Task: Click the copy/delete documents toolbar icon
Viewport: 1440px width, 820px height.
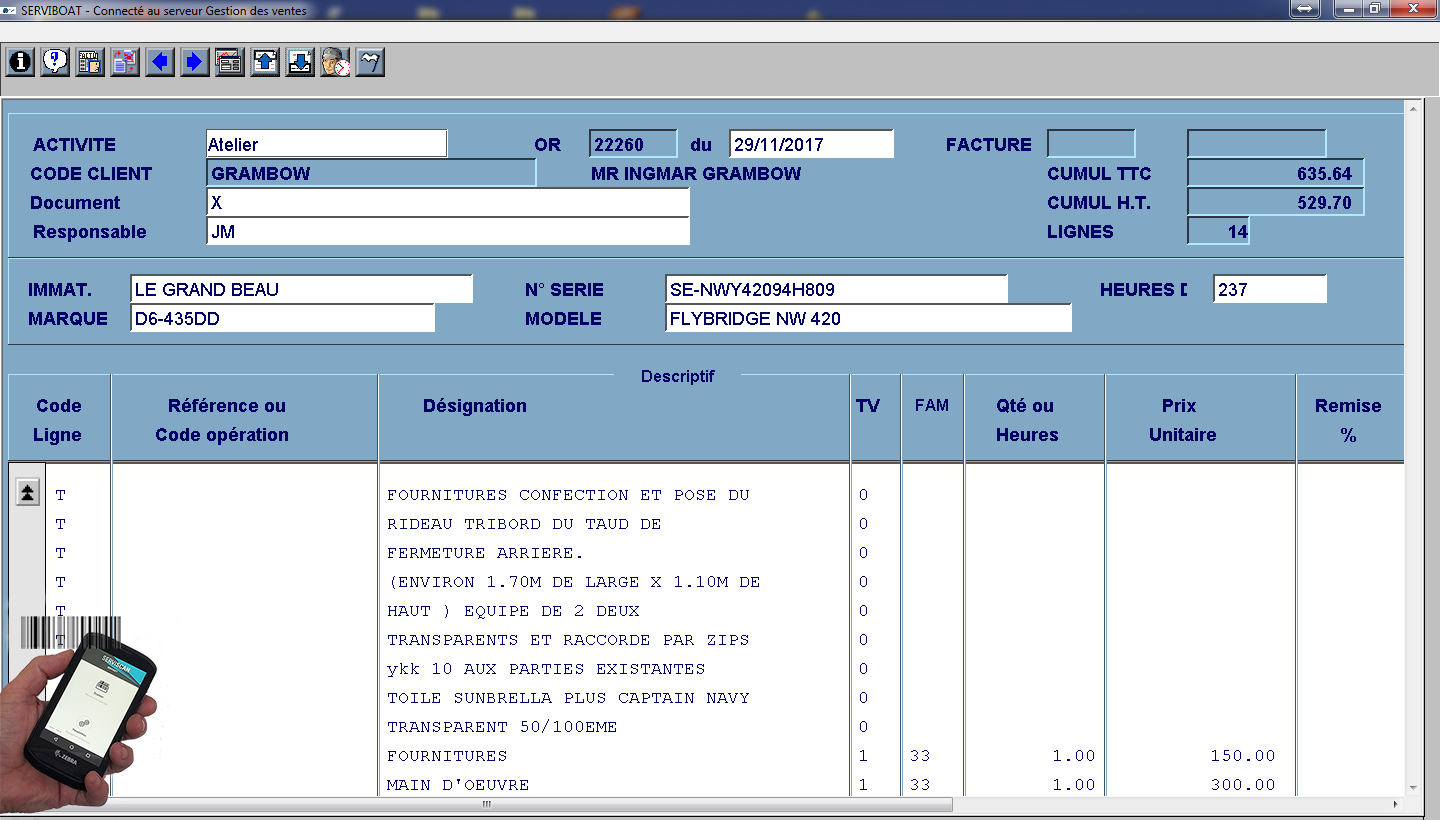Action: click(125, 62)
